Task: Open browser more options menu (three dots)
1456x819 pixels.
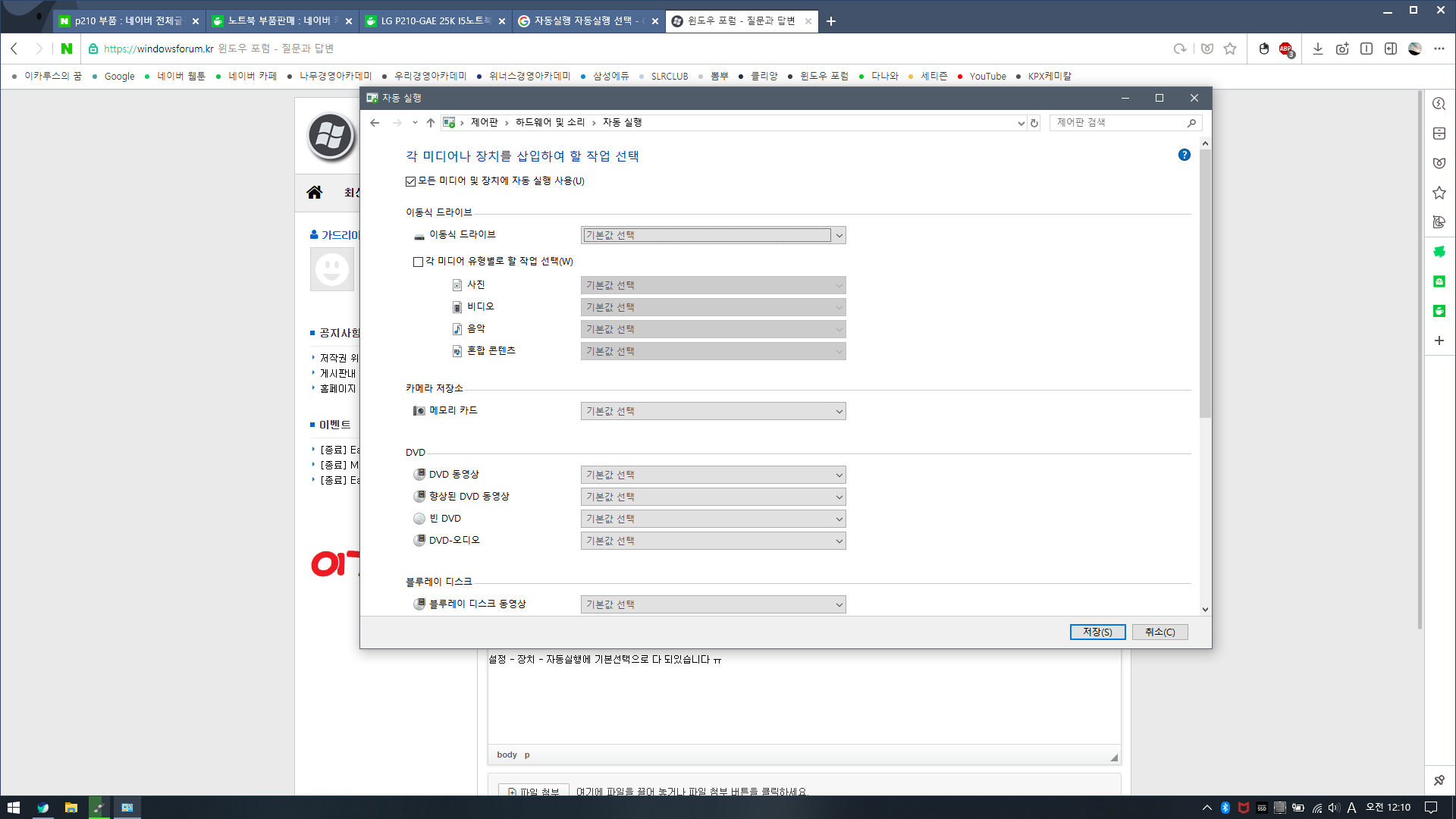Action: 1439,49
